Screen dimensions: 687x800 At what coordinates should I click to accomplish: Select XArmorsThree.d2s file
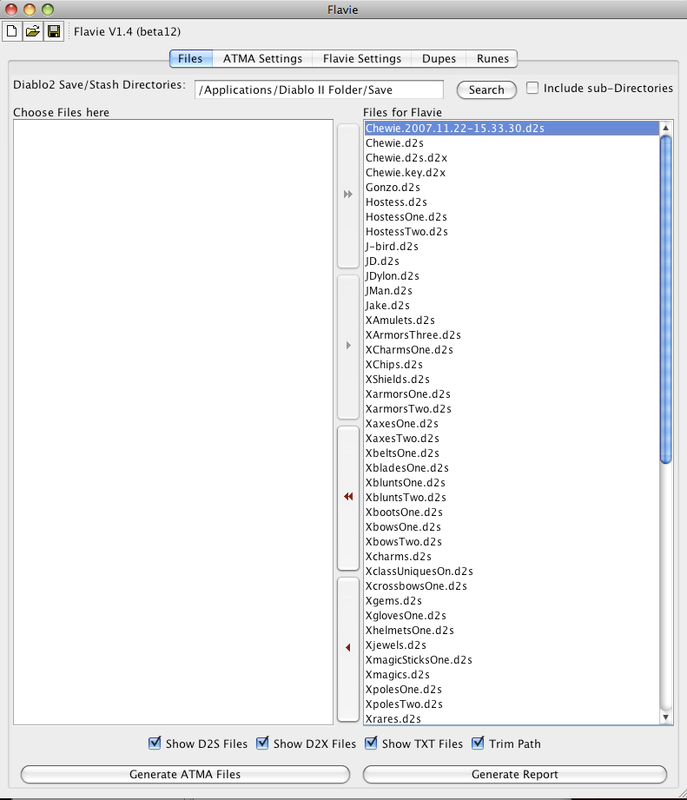(512, 336)
